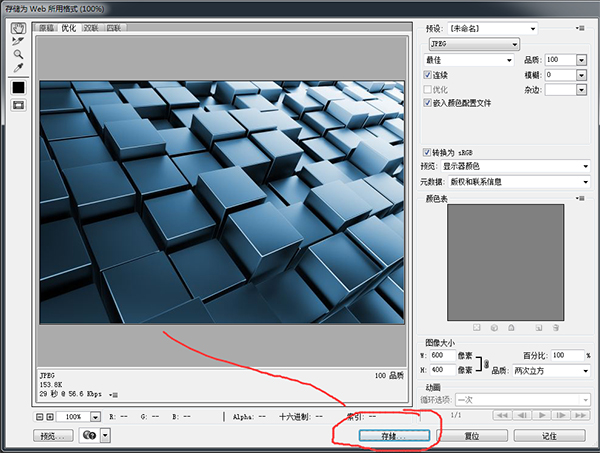This screenshot has width=600, height=453.
Task: Switch to the 四联 tab
Action: tap(114, 28)
